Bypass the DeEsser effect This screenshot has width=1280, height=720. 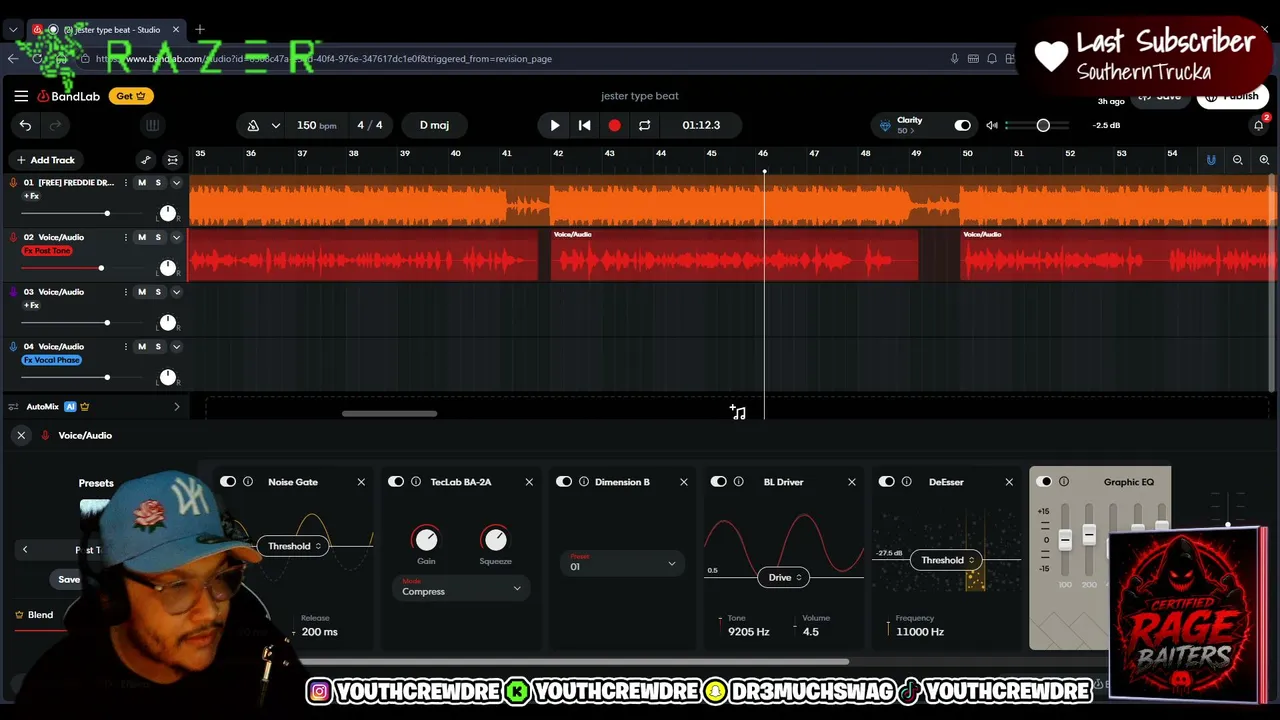click(887, 482)
